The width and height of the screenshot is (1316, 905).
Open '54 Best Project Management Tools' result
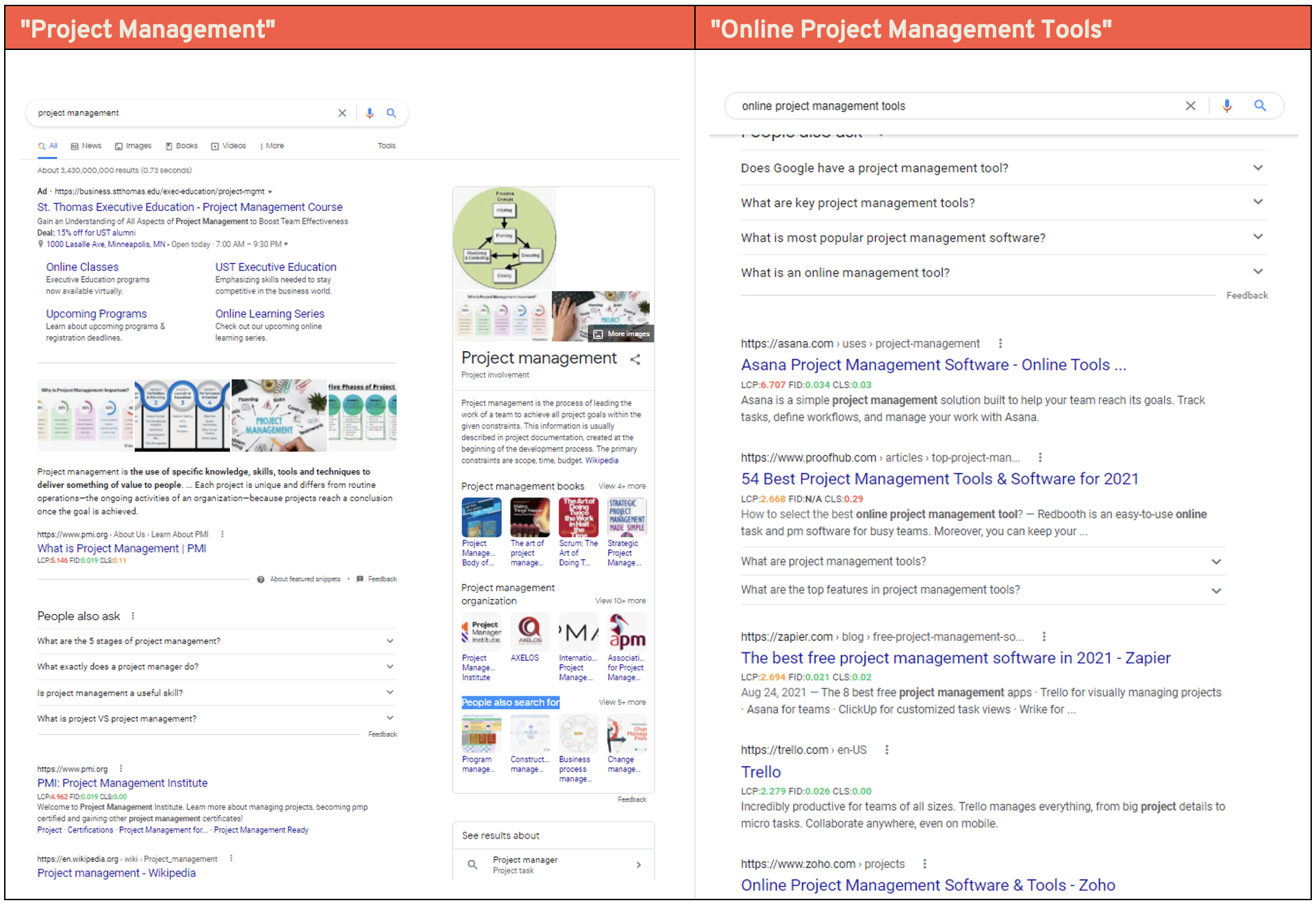pos(939,479)
